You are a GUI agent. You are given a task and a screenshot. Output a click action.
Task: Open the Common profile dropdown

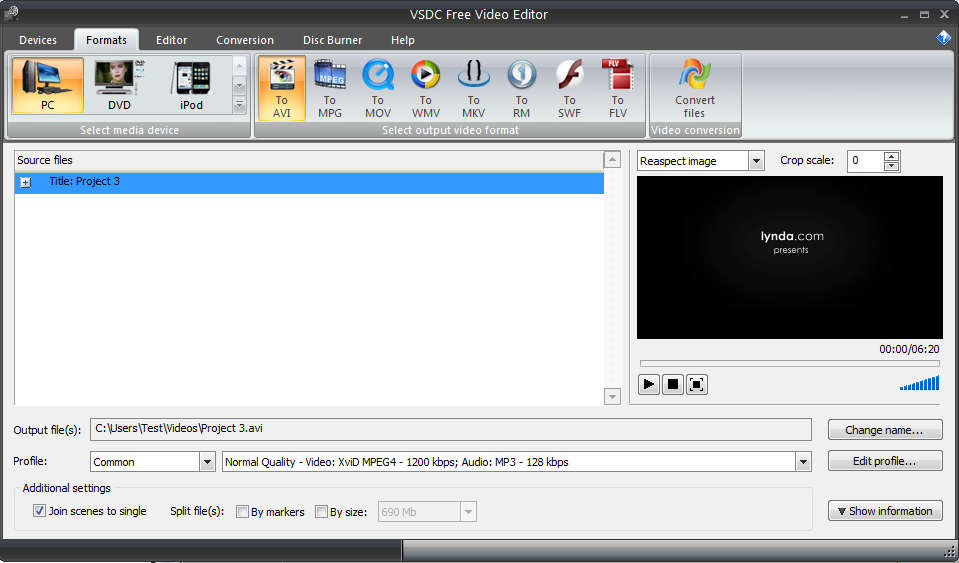pyautogui.click(x=207, y=462)
